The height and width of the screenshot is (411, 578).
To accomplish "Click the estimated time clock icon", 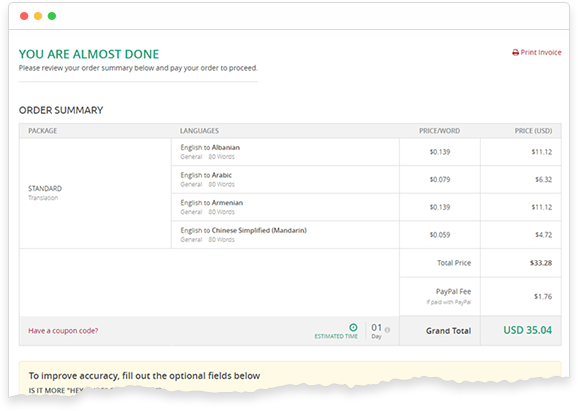I will (353, 327).
